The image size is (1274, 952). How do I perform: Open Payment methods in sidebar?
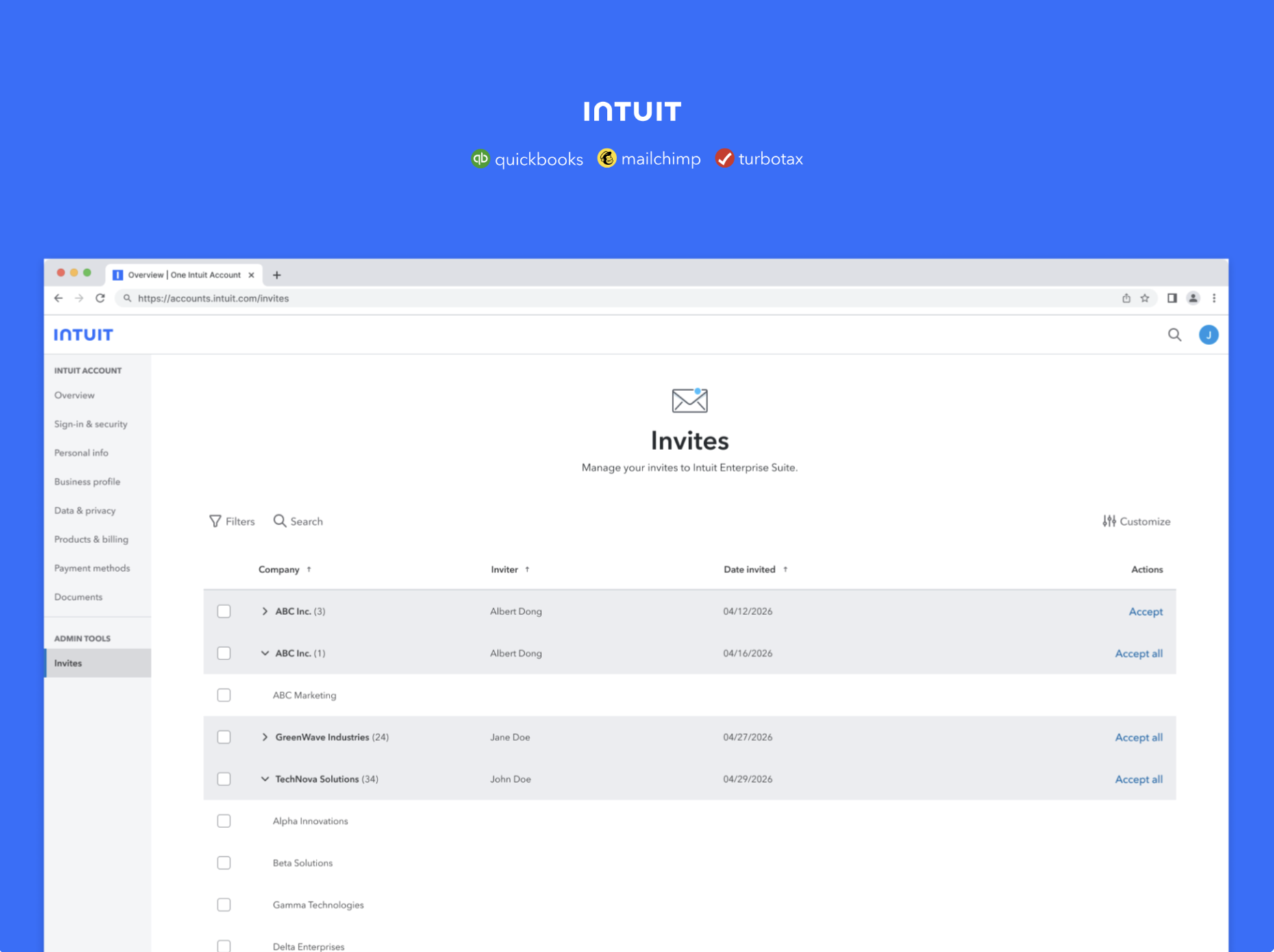click(x=92, y=568)
